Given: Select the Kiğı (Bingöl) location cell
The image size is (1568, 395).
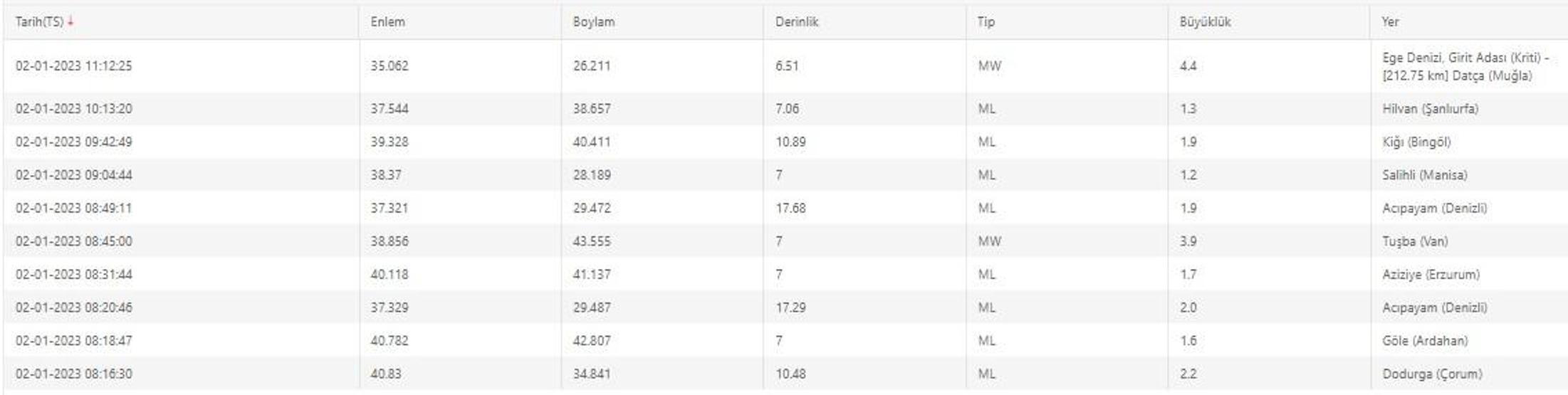Looking at the screenshot, I should 1468,142.
